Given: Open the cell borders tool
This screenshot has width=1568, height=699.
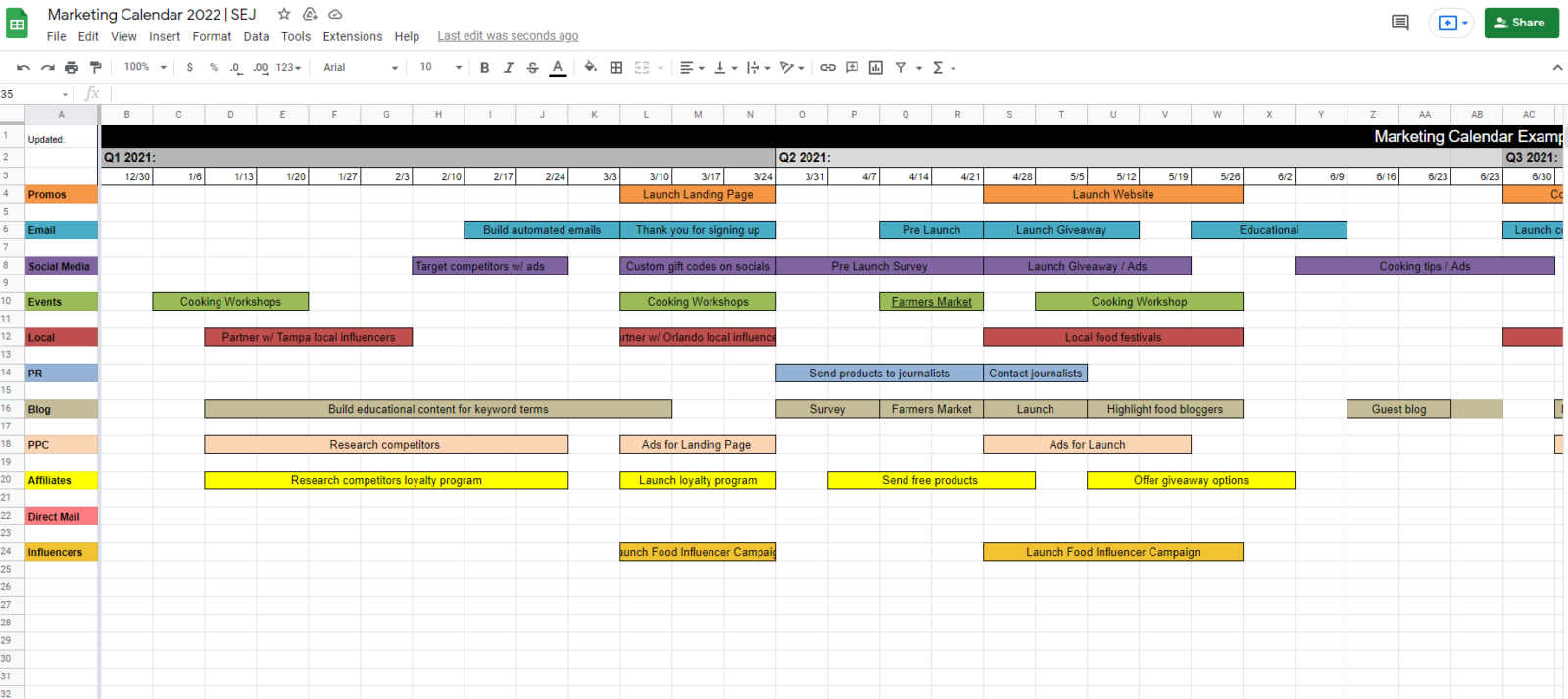Looking at the screenshot, I should click(x=616, y=68).
